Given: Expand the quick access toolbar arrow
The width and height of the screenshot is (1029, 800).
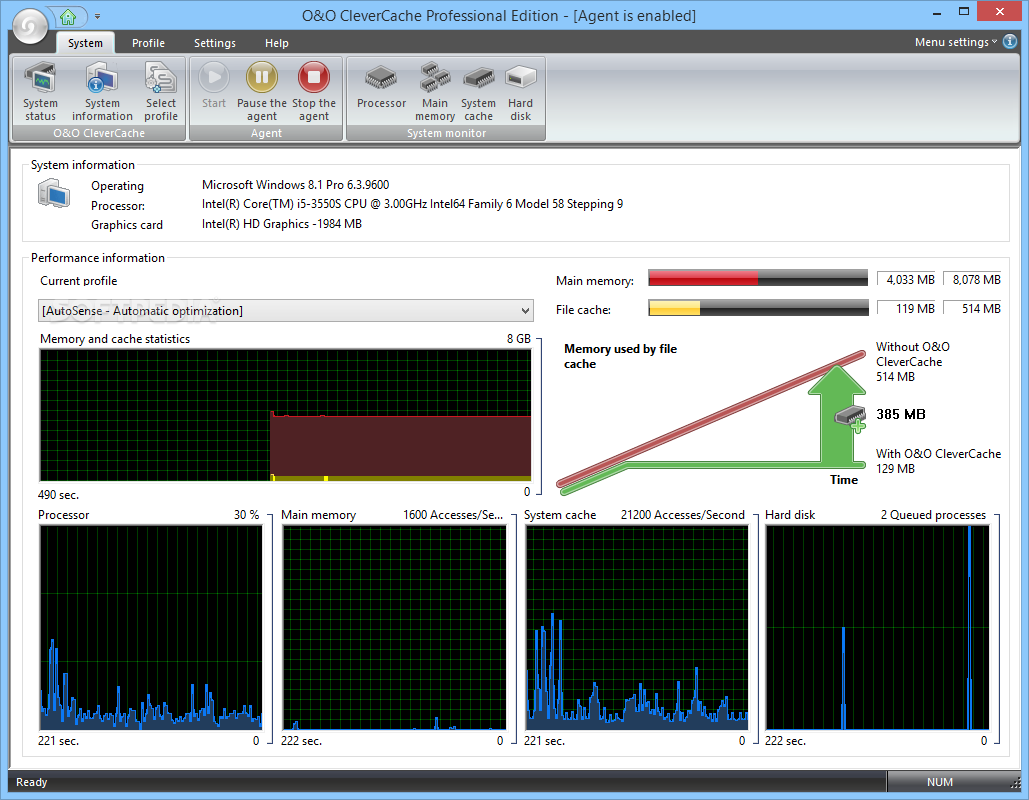Looking at the screenshot, I should pos(97,16).
